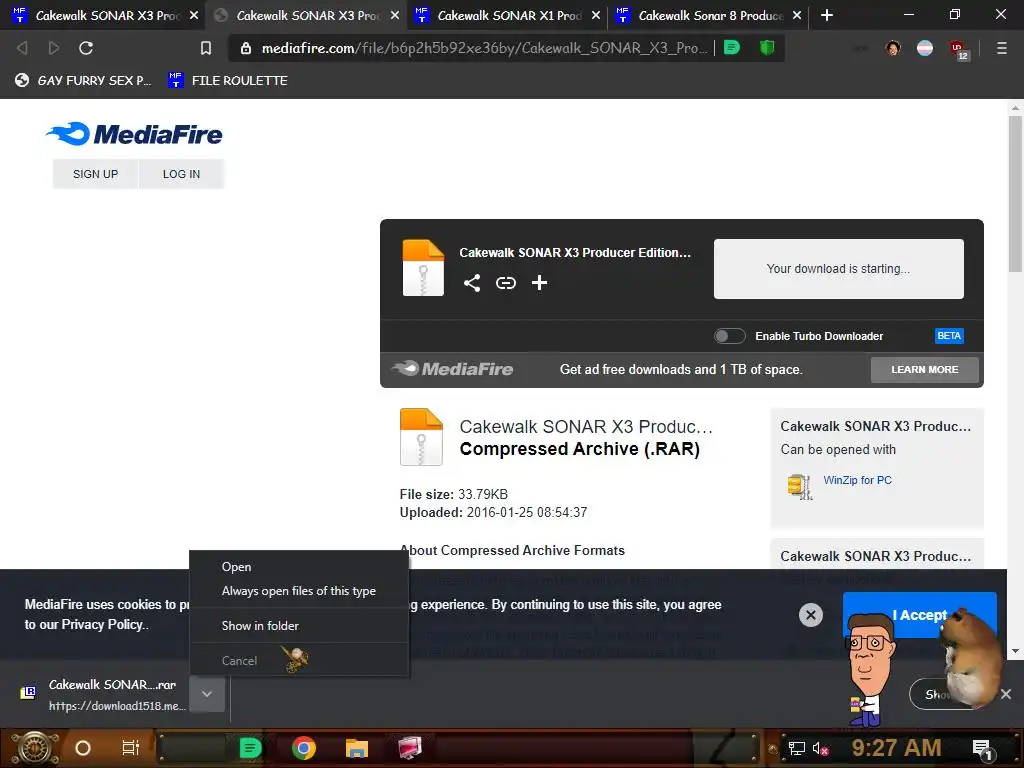This screenshot has width=1024, height=768.
Task: Enable the Turbo Downloader toggle
Action: tap(729, 336)
